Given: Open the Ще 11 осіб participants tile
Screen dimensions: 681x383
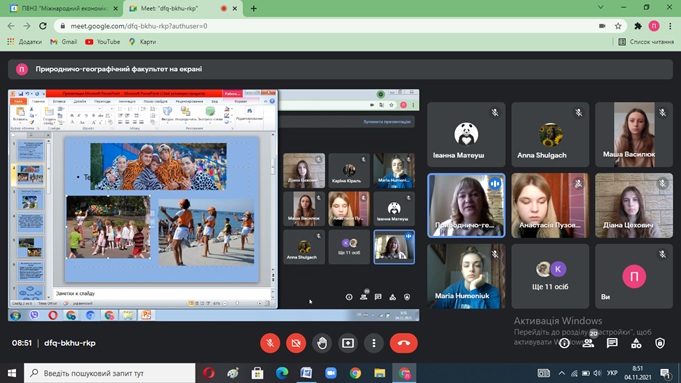Looking at the screenshot, I should [550, 276].
